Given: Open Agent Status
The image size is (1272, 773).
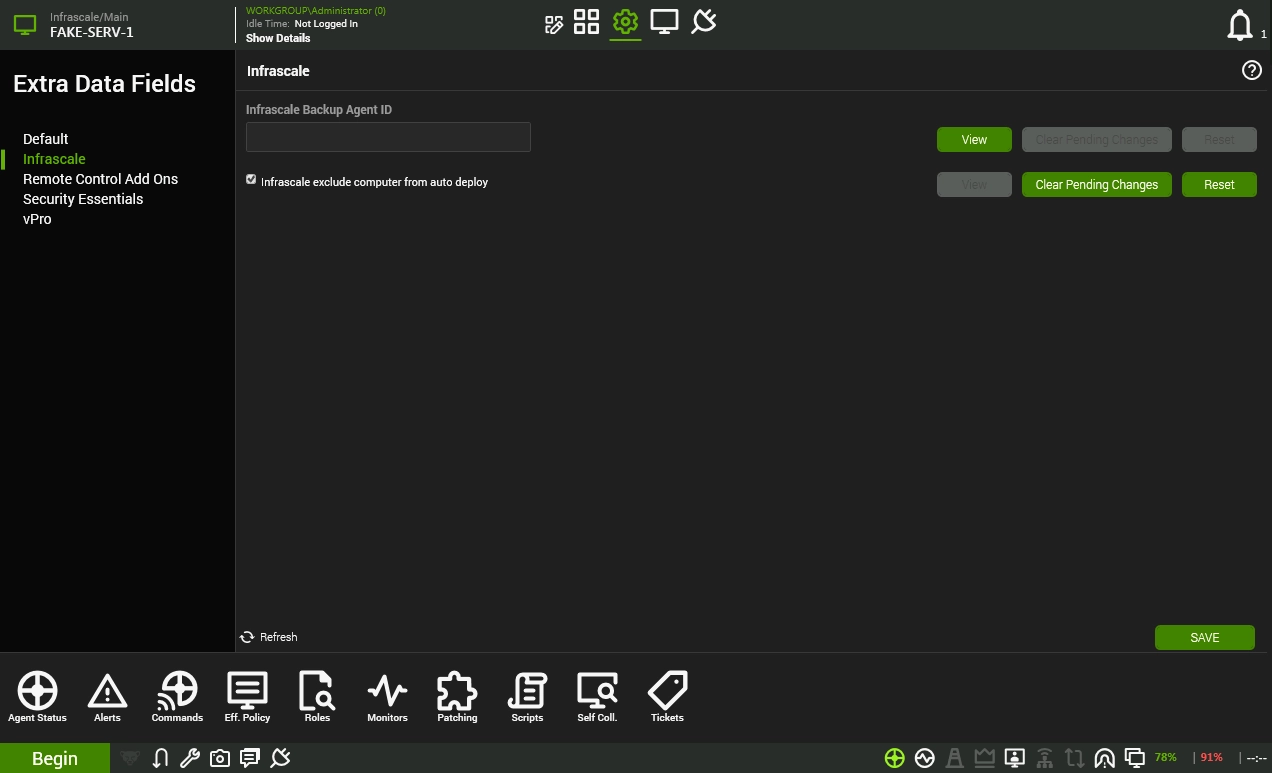Looking at the screenshot, I should (x=37, y=697).
